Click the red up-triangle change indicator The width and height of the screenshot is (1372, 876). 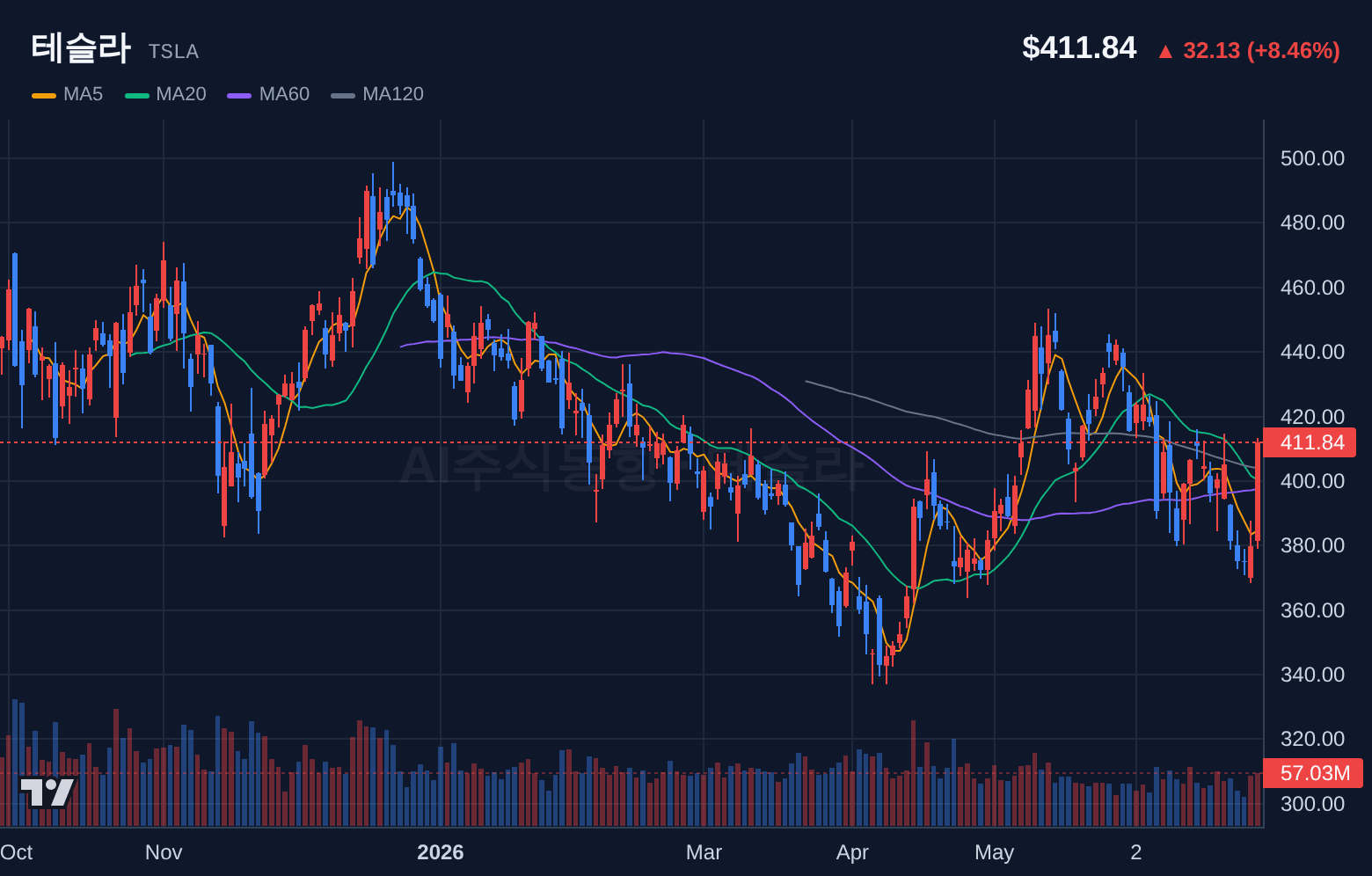click(1165, 52)
